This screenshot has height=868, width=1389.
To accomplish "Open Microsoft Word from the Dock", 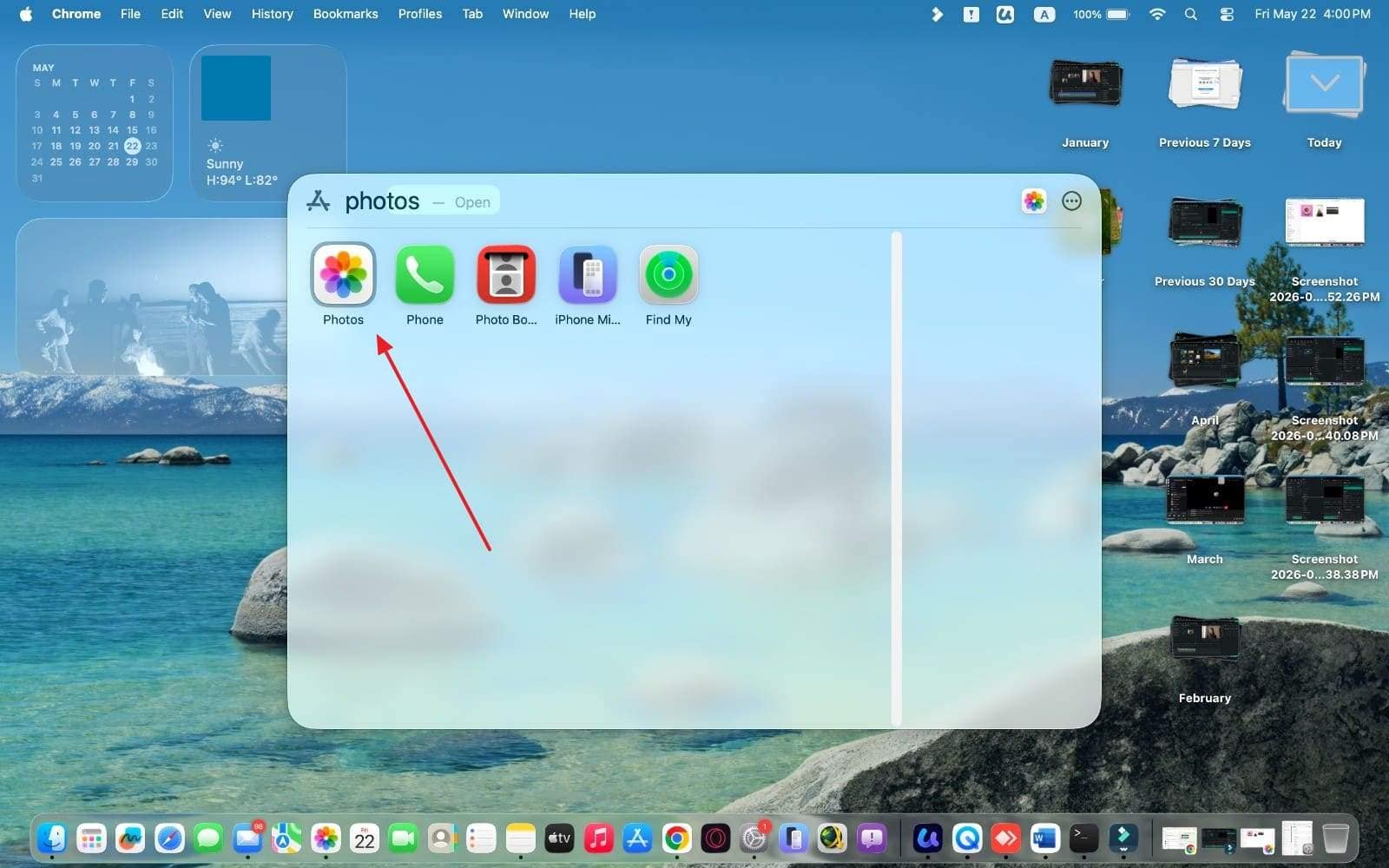I will pyautogui.click(x=1045, y=838).
